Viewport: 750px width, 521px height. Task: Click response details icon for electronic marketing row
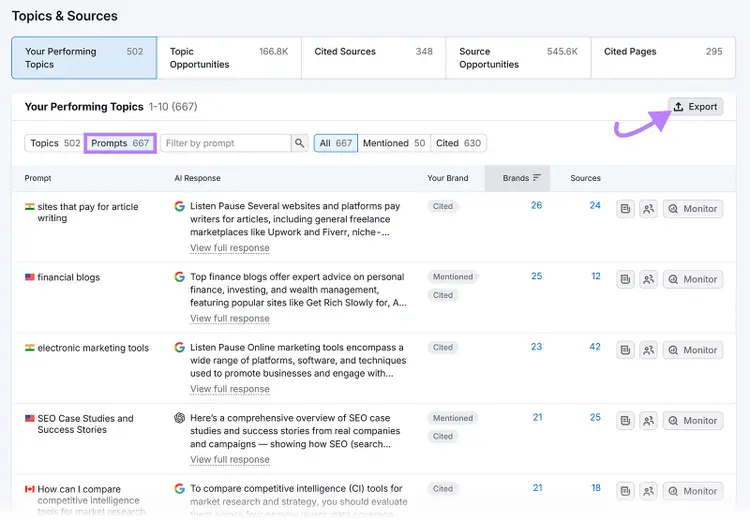click(x=625, y=350)
